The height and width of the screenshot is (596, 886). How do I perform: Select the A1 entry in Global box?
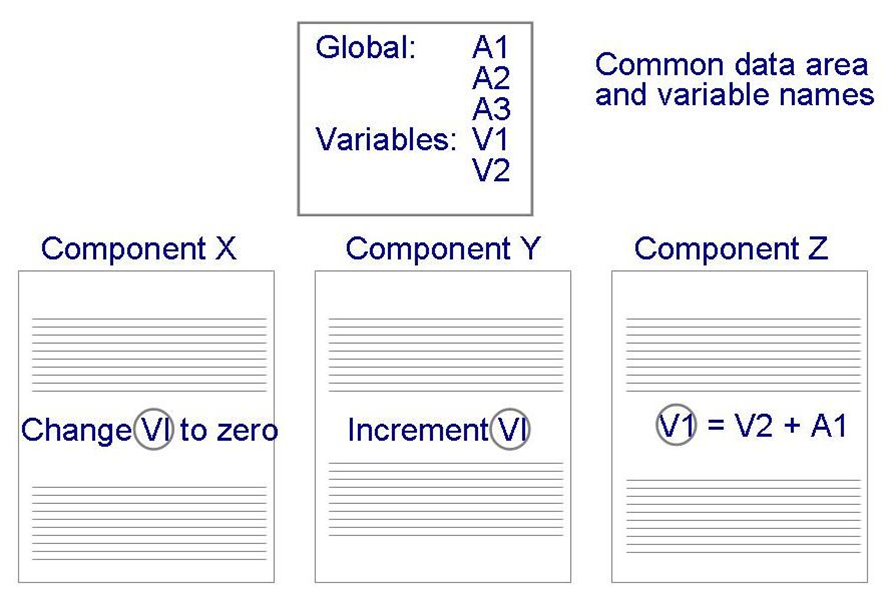491,48
